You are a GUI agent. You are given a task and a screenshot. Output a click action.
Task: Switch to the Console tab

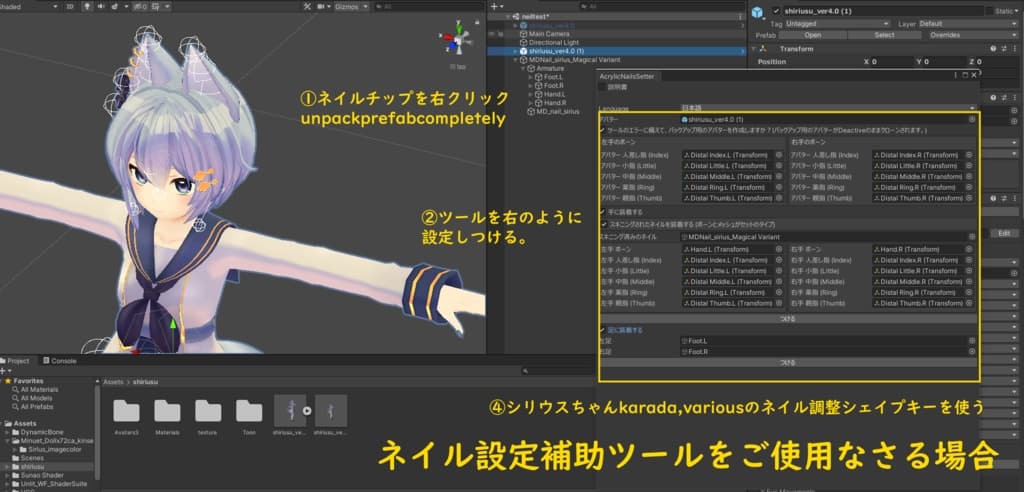63,360
